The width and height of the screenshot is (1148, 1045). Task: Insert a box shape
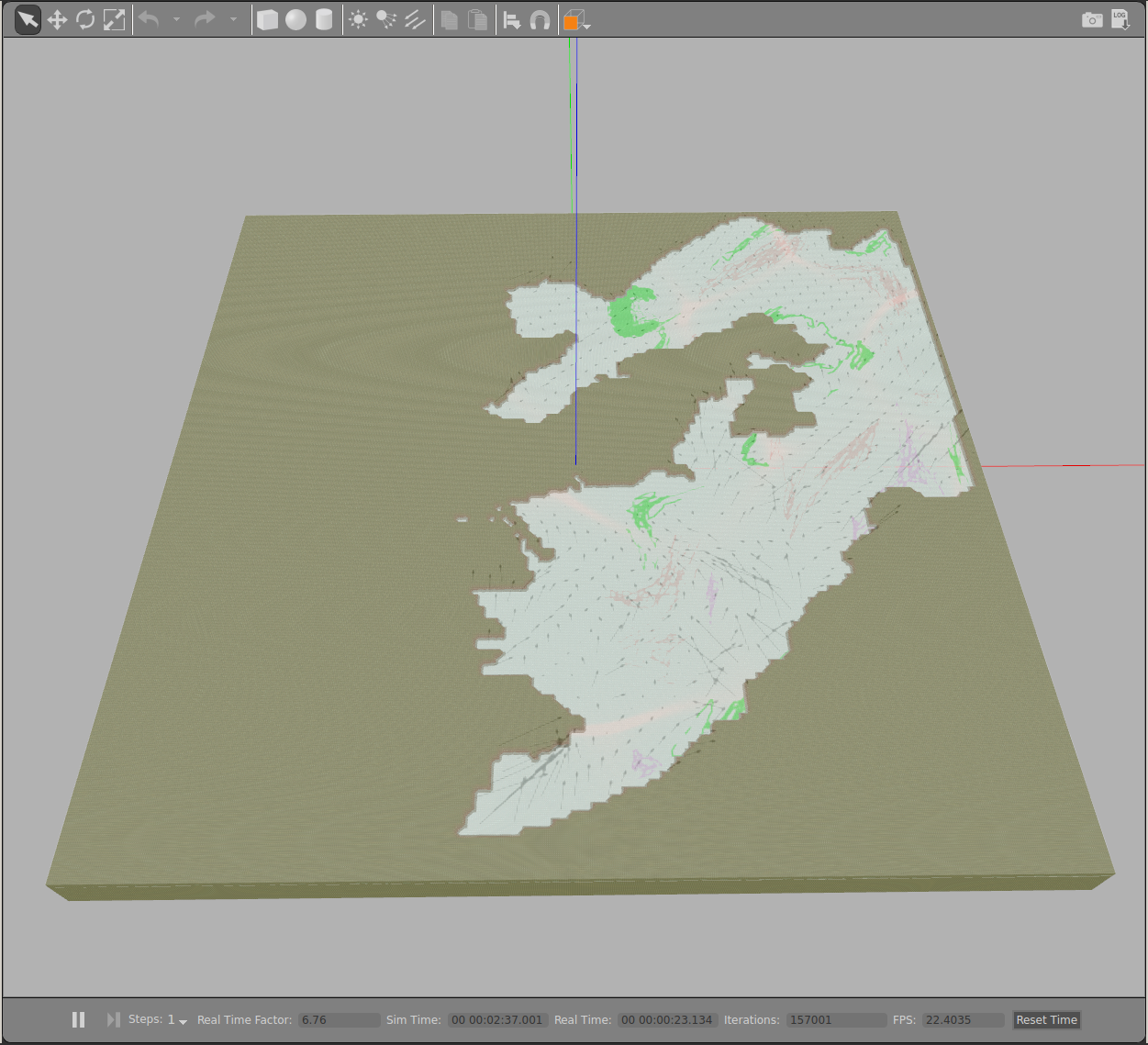[x=267, y=20]
